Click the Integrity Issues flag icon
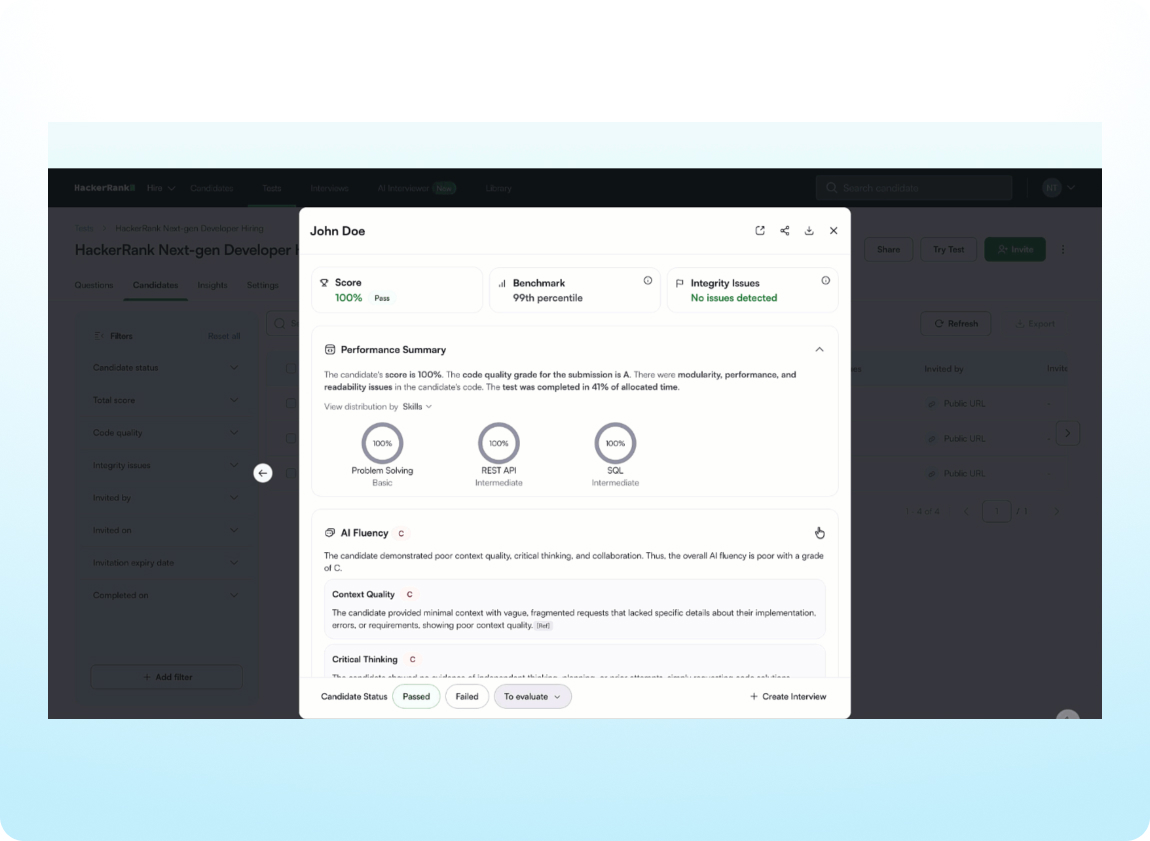 point(680,283)
